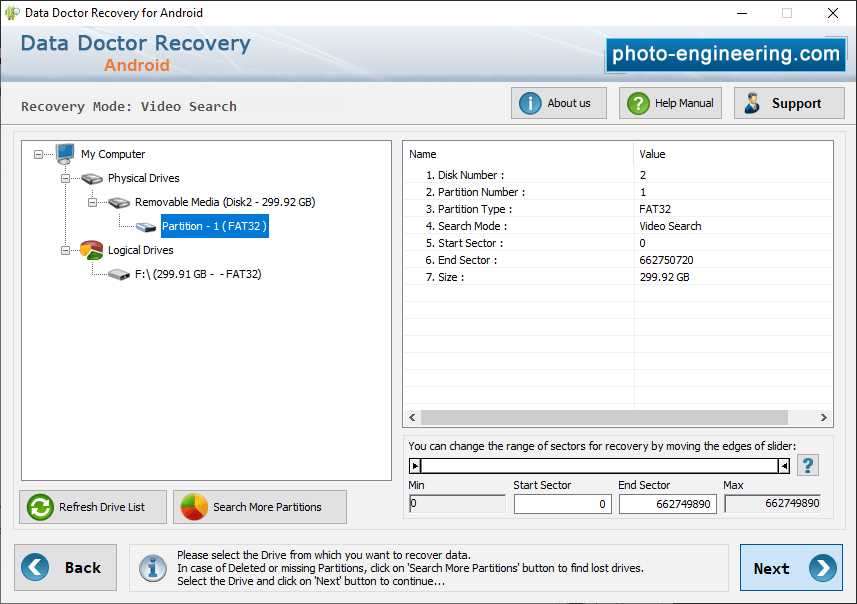Click the F:\ drive icon

tap(119, 274)
